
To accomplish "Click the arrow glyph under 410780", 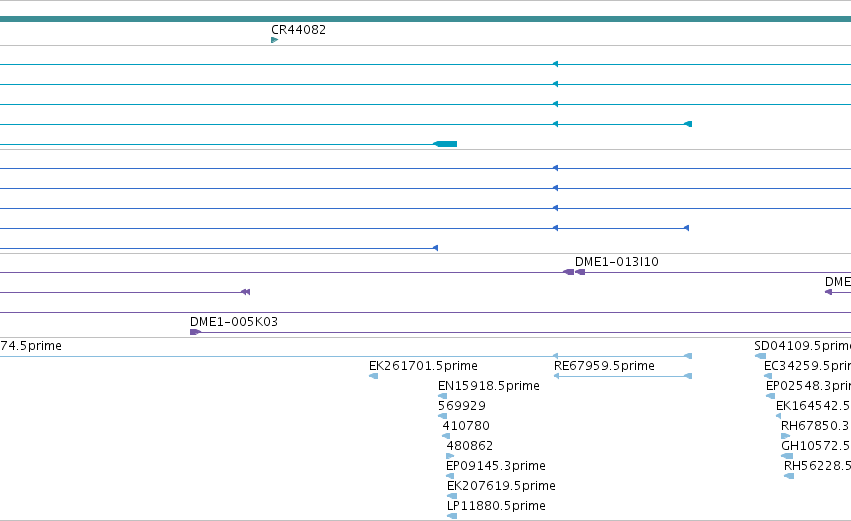I will pyautogui.click(x=446, y=436).
